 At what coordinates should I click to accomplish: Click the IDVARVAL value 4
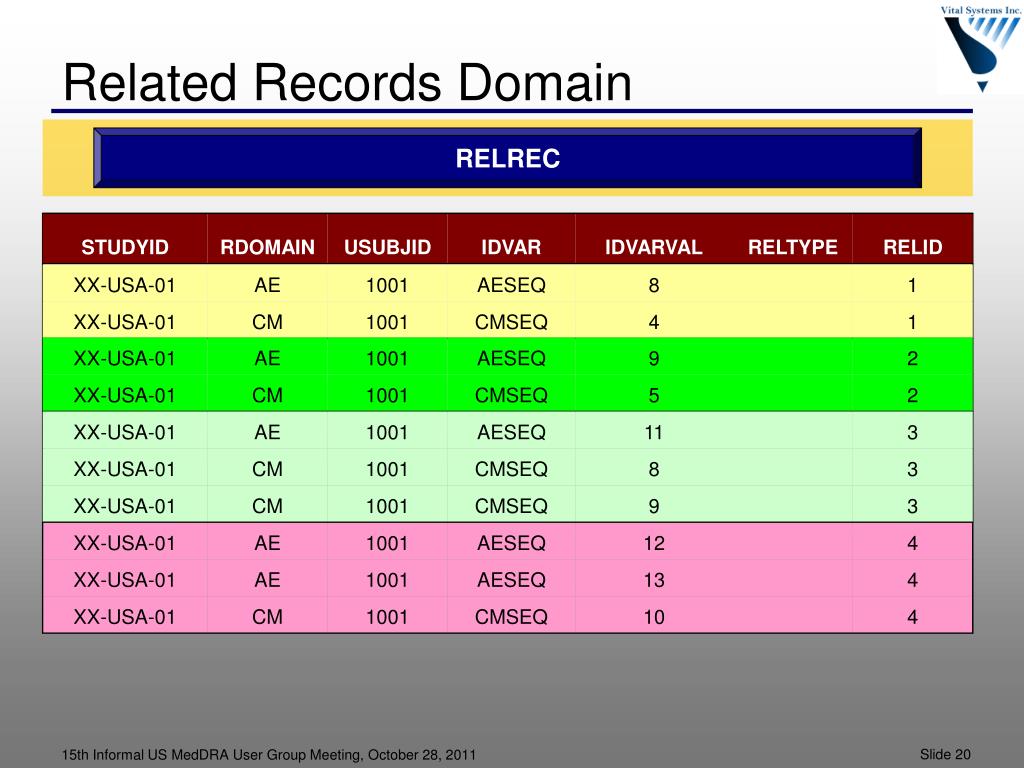pyautogui.click(x=654, y=322)
